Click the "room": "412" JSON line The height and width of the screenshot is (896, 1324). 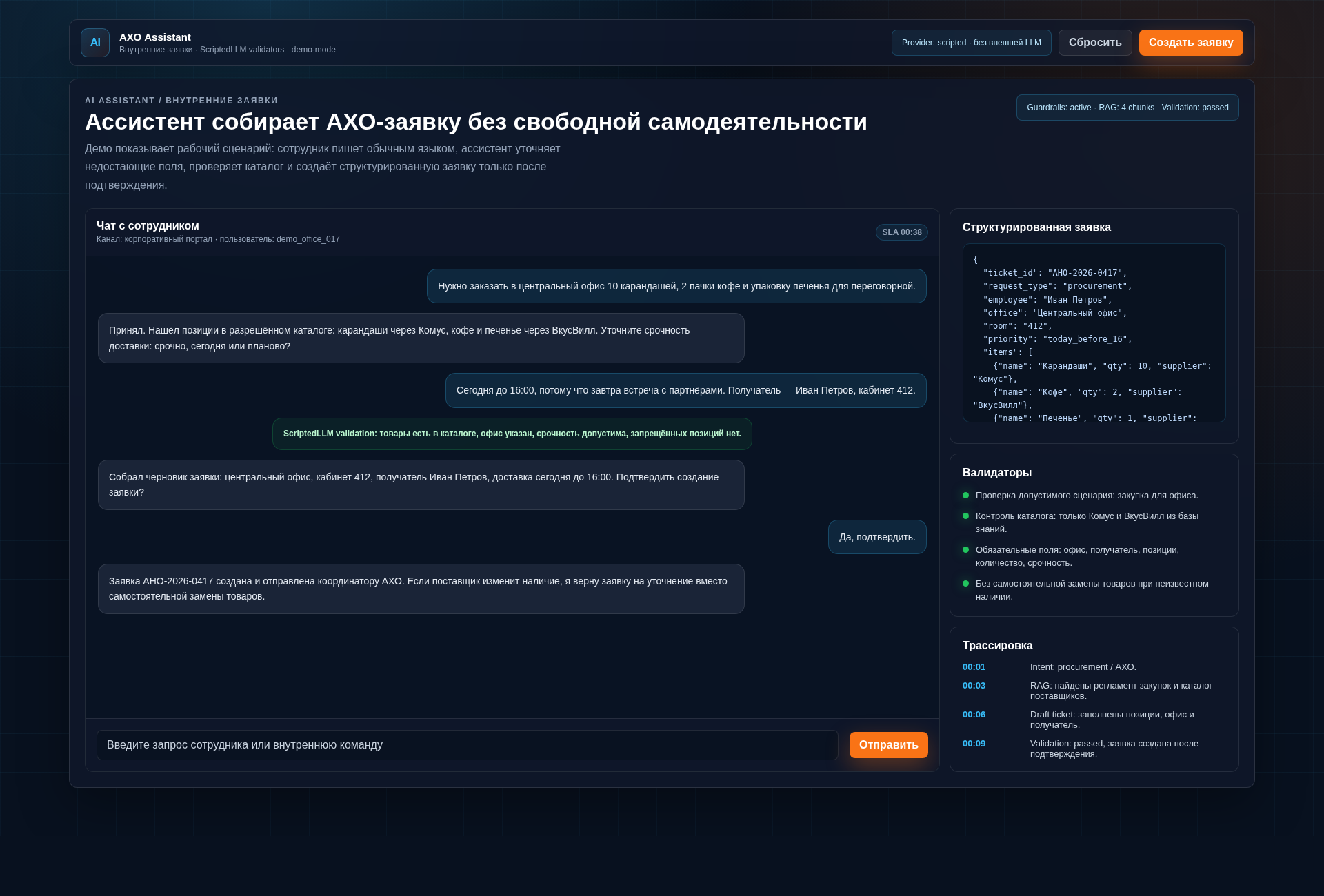(1017, 326)
